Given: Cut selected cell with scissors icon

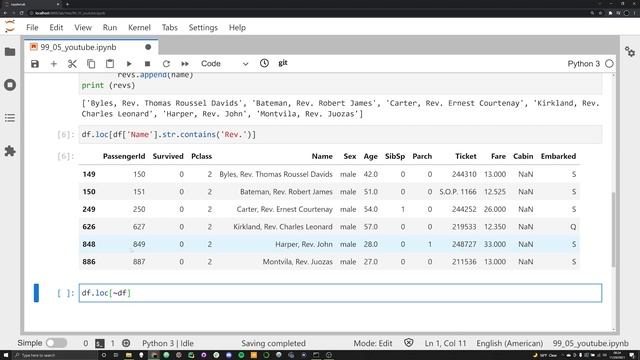Looking at the screenshot, I should click(x=72, y=64).
